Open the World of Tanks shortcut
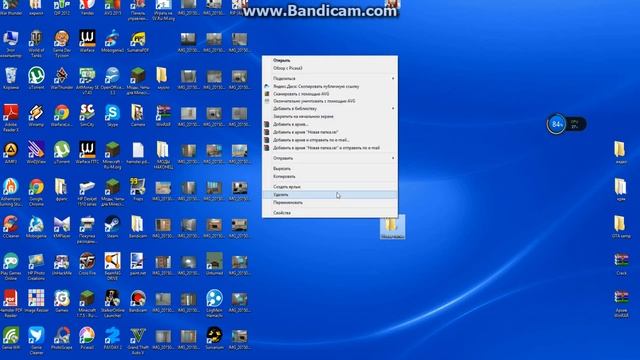640x360 pixels. click(36, 44)
